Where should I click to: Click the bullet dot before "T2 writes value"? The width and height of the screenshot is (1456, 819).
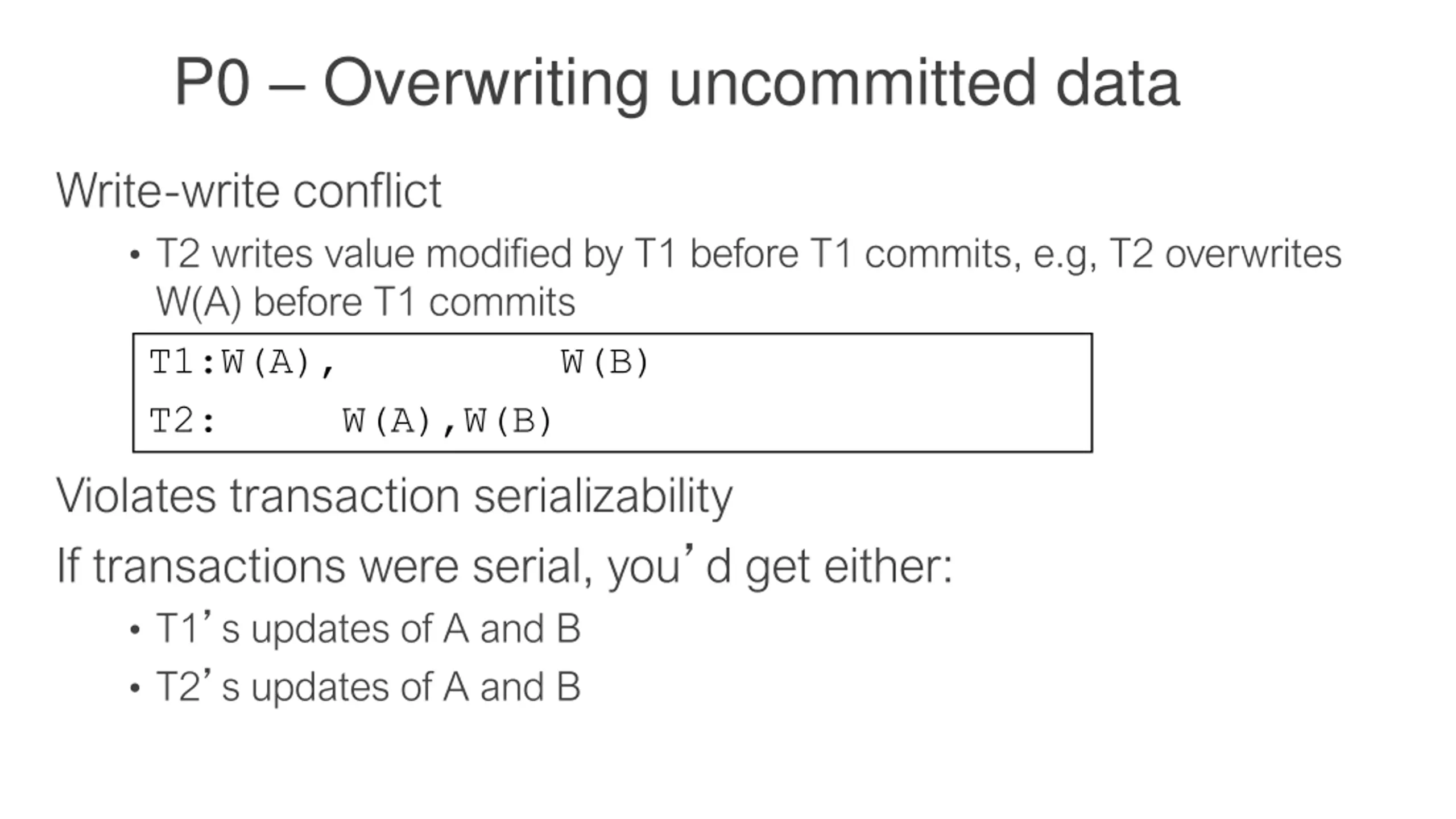(135, 255)
